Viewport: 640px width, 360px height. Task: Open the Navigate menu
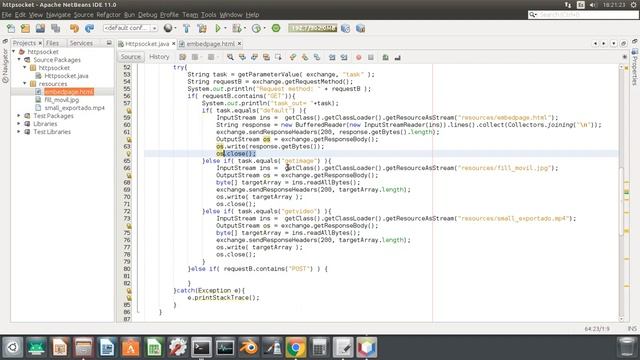58,15
